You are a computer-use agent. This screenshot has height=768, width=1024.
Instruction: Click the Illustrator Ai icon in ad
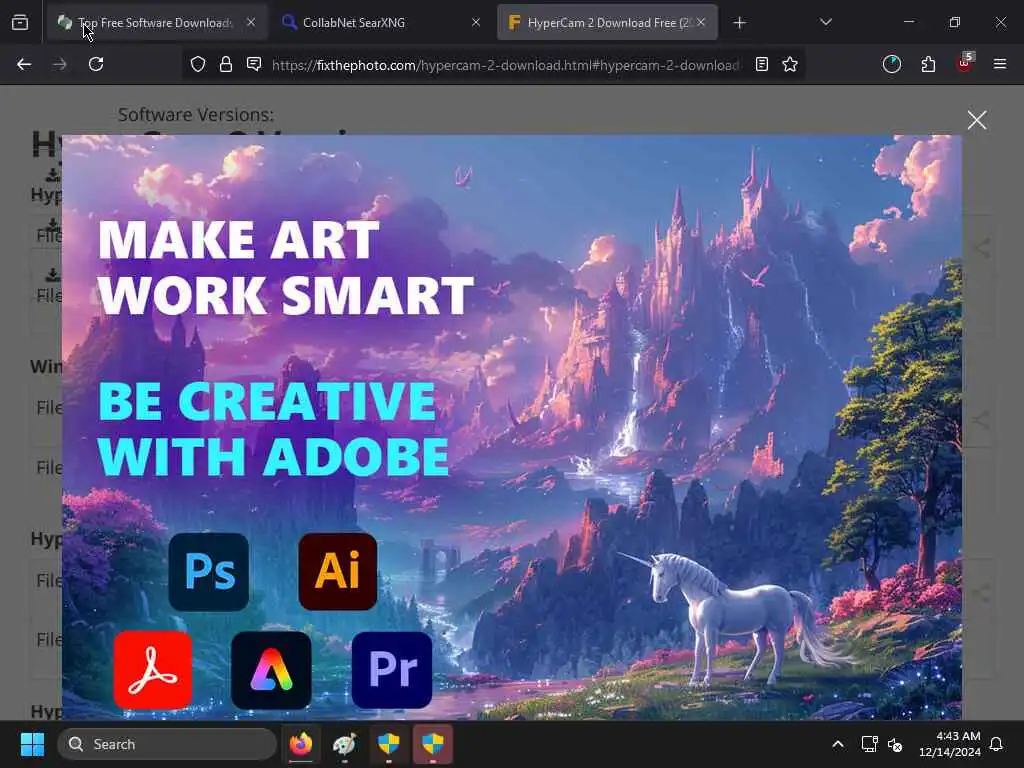click(x=338, y=571)
